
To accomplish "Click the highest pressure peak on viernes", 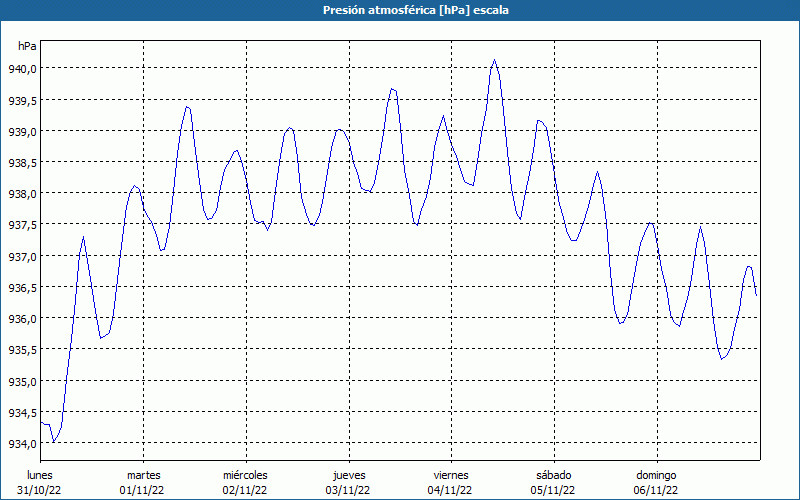I will [x=494, y=60].
